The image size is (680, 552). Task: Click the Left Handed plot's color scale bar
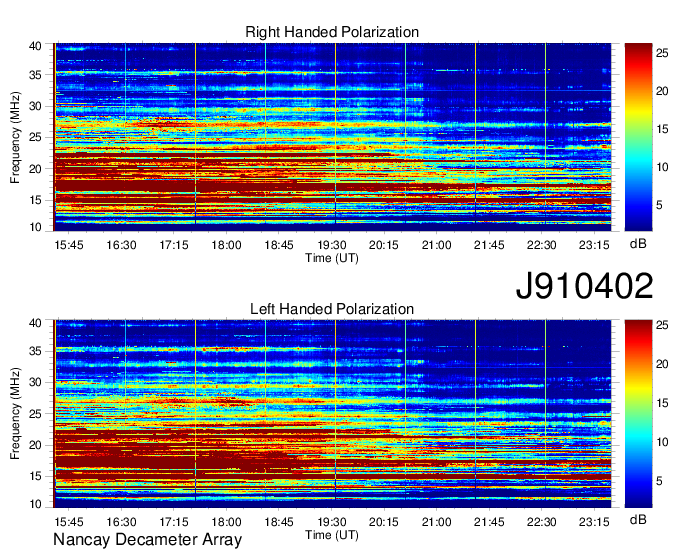[638, 414]
